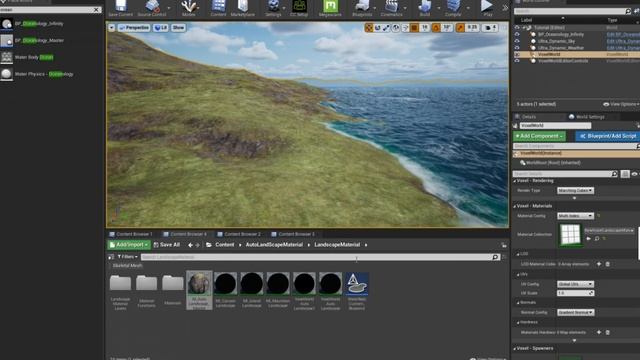This screenshot has height=360, width=640.
Task: Open the Modes toolbar icon
Action: pos(189,8)
